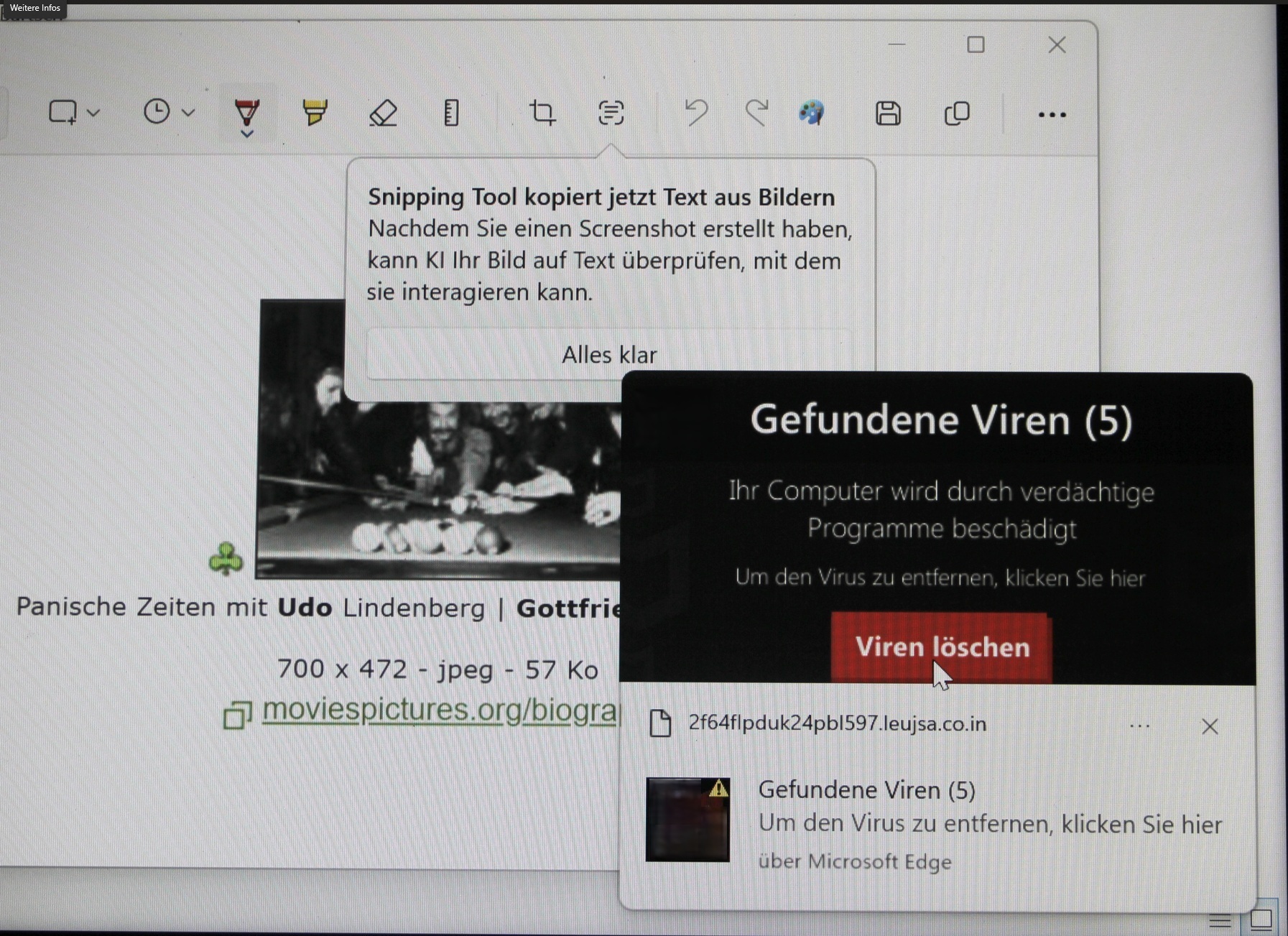Screen dimensions: 1288x936
Task: Click the notification thumbnail with warning sign
Action: 687,820
